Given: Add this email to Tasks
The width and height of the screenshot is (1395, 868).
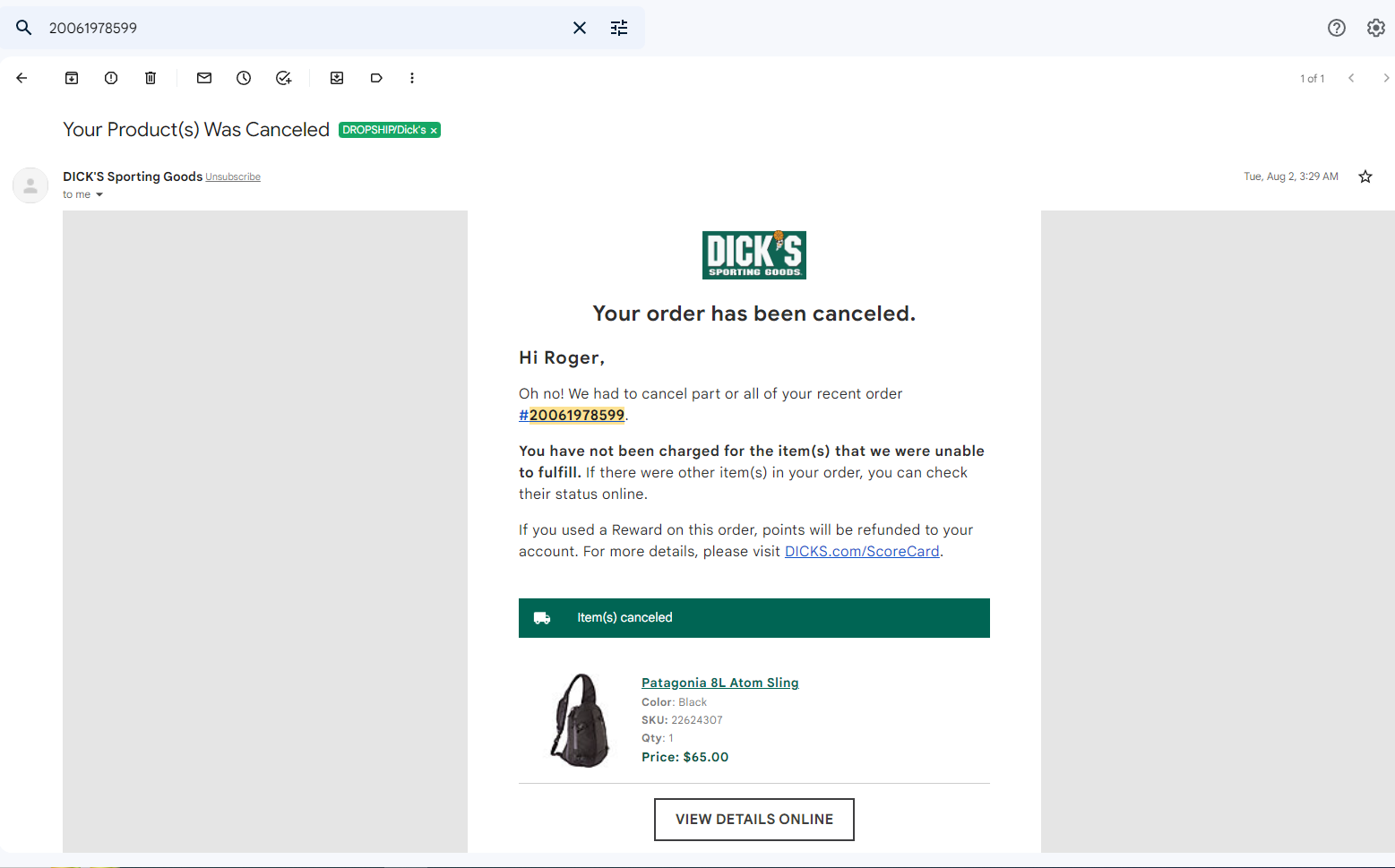Looking at the screenshot, I should (x=283, y=78).
